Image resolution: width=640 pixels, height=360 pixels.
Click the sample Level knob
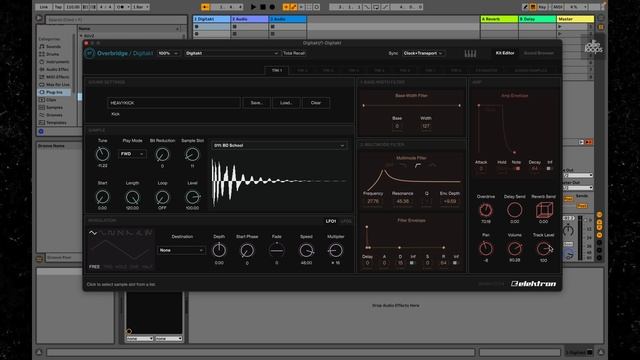coord(192,197)
